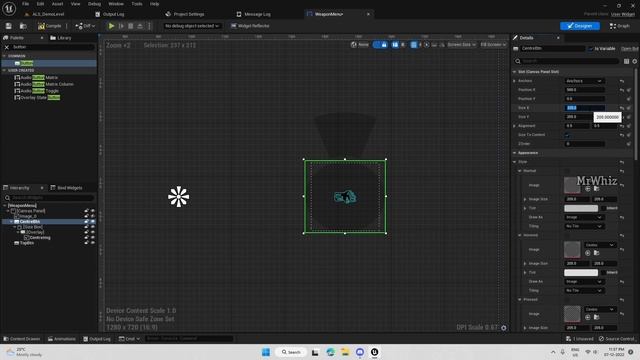Toggle the Size To Content checkbox
640x360 pixels.
click(x=567, y=135)
